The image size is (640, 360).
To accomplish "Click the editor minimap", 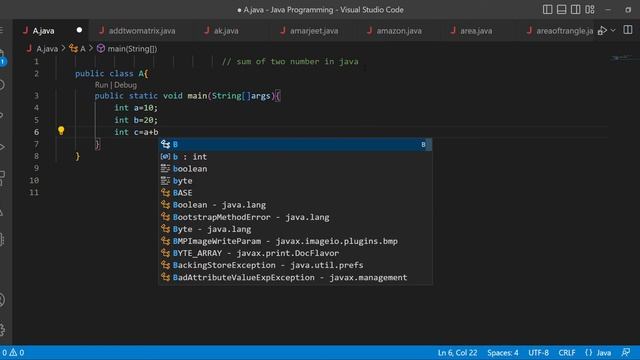I will point(623,59).
